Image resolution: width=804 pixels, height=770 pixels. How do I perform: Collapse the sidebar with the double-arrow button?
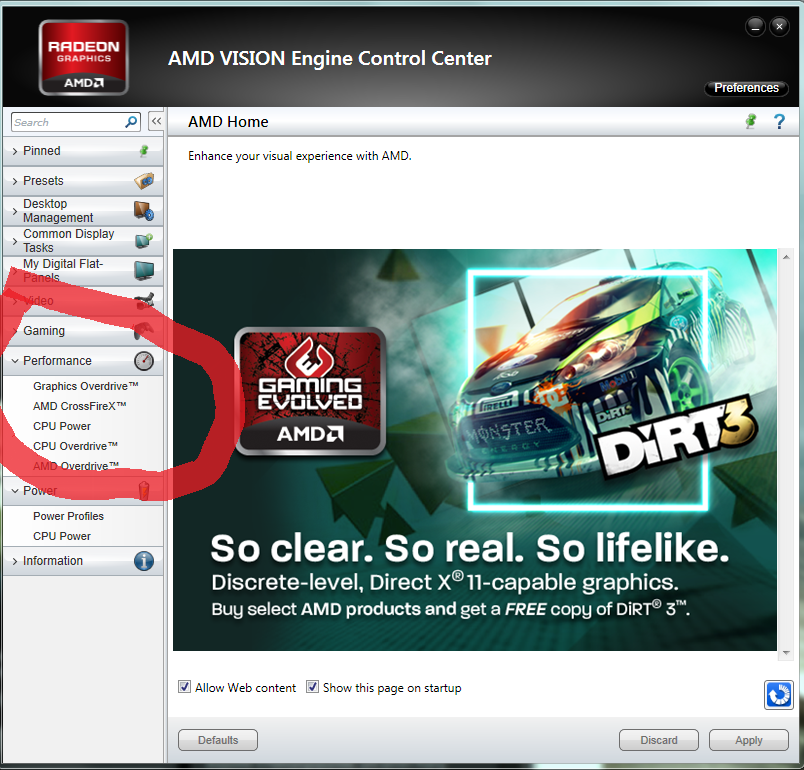click(x=156, y=121)
